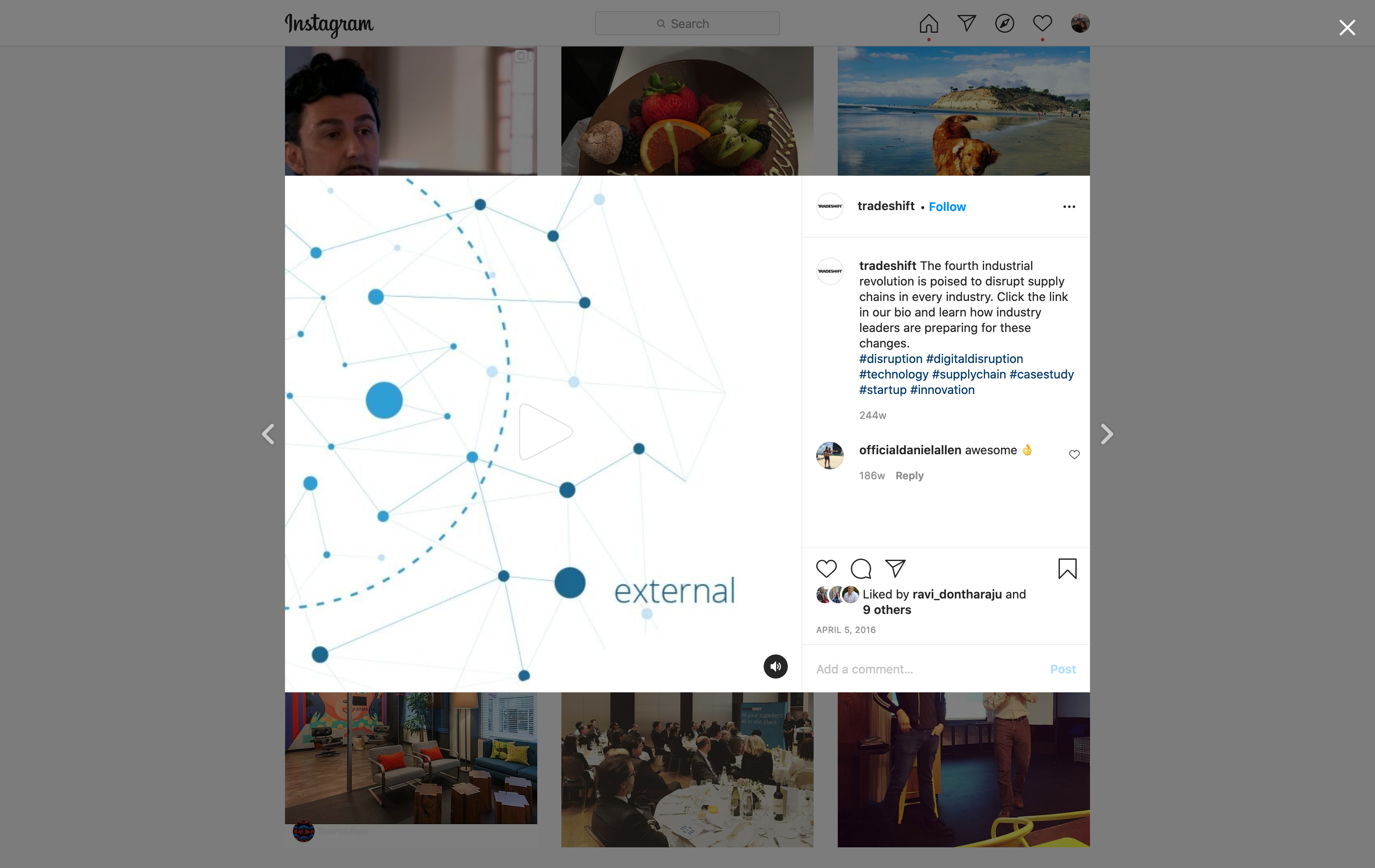Share post with the paper plane icon
This screenshot has height=868, width=1375.
895,568
